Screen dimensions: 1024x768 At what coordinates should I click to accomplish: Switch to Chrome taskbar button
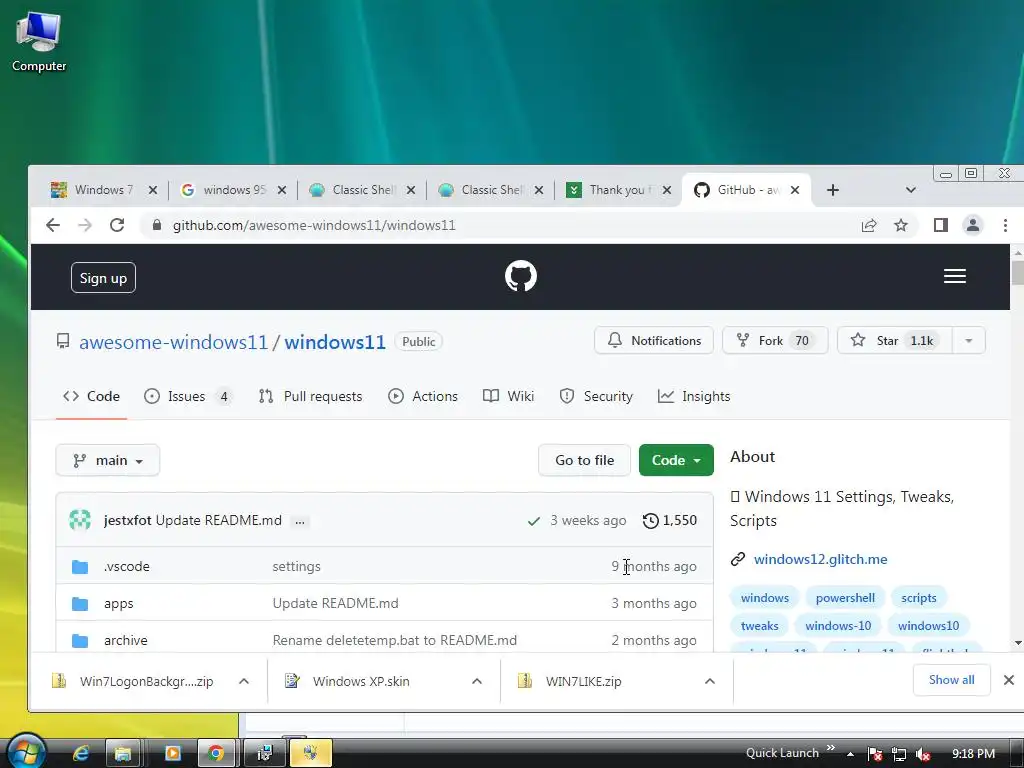point(216,754)
